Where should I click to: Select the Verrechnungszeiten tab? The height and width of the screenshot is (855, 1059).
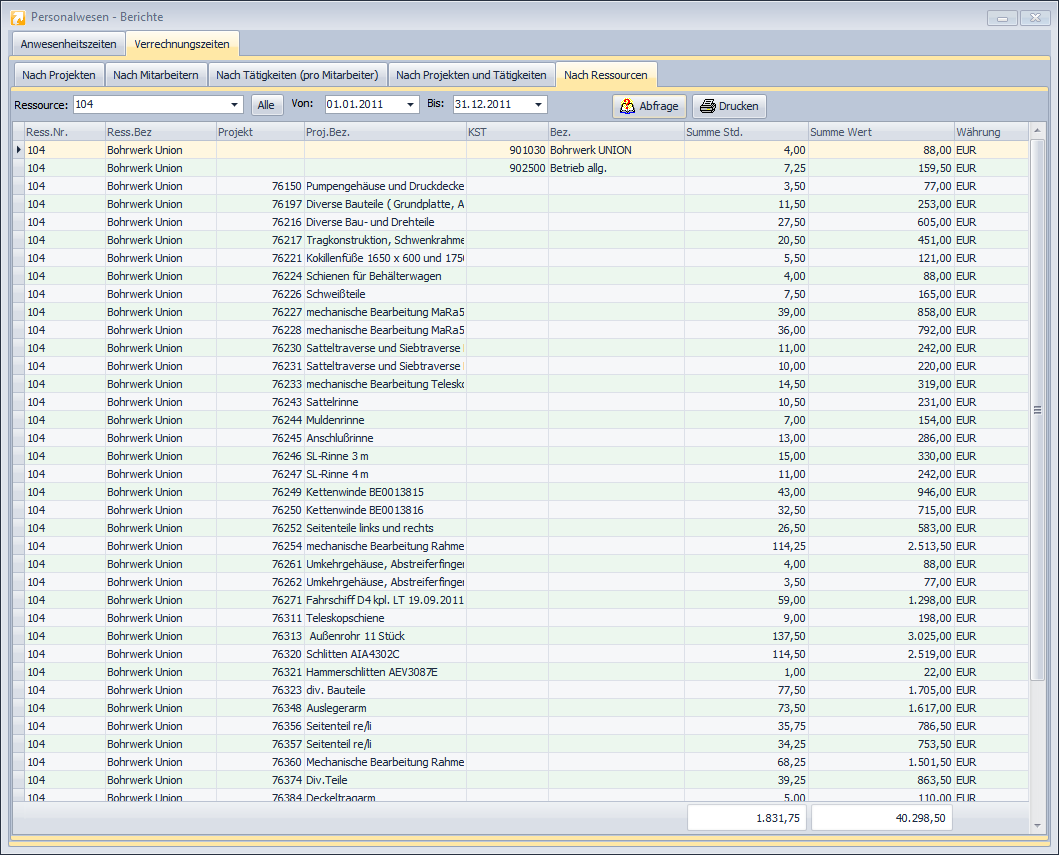[182, 44]
